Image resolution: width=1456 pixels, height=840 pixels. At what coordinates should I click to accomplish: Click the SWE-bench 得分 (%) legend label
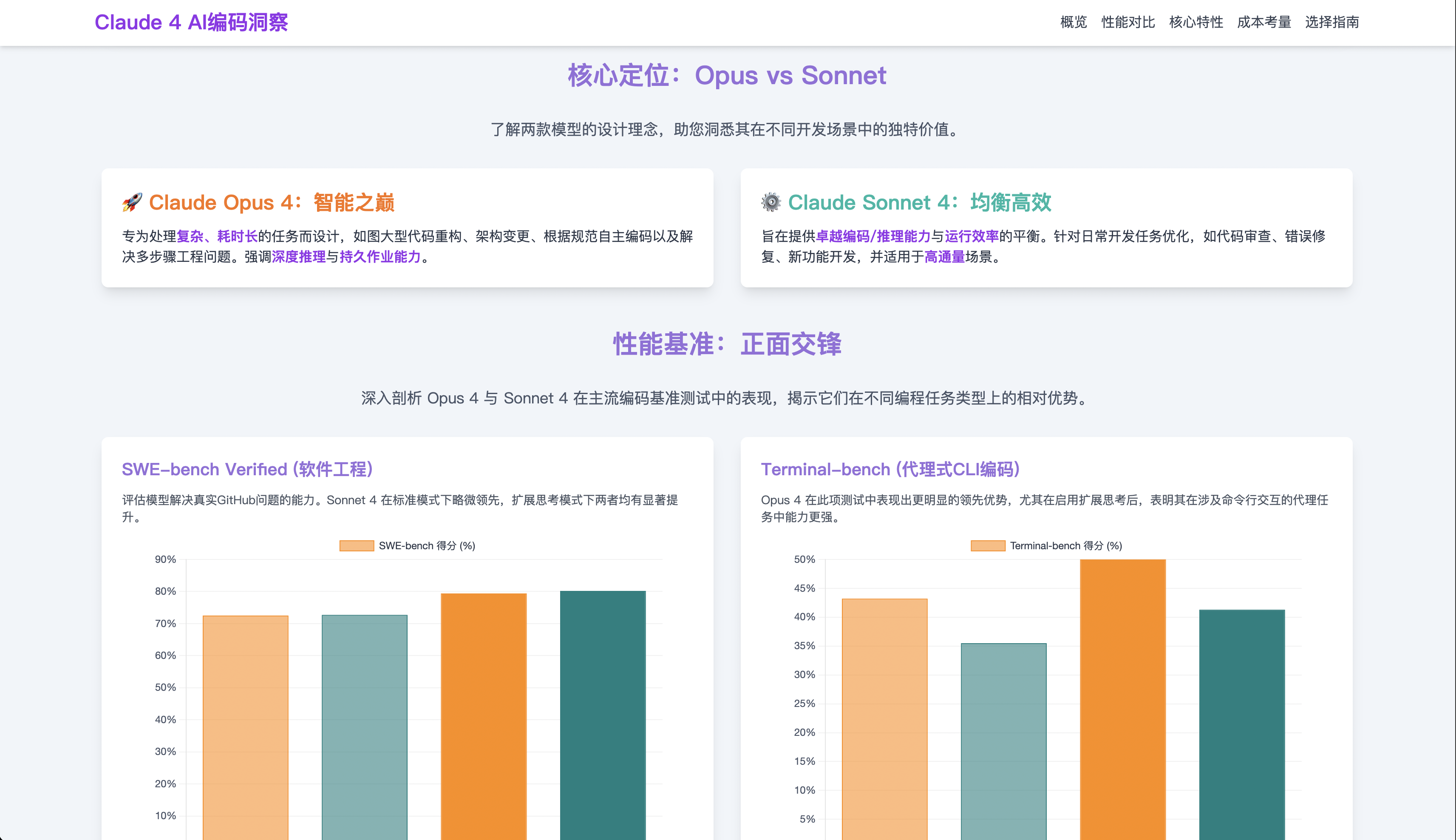coord(427,546)
